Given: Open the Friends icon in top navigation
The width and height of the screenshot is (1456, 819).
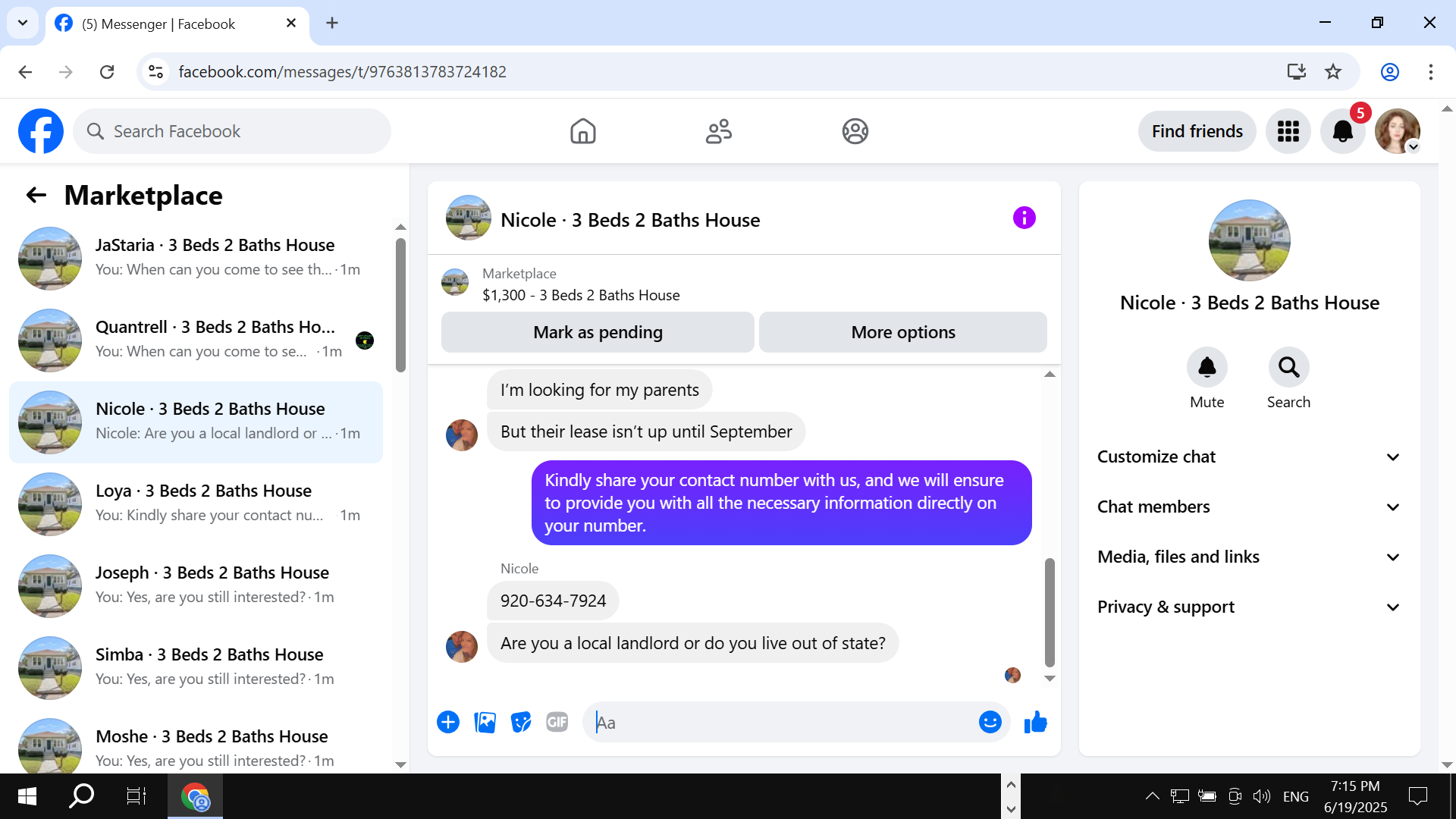Looking at the screenshot, I should (719, 131).
